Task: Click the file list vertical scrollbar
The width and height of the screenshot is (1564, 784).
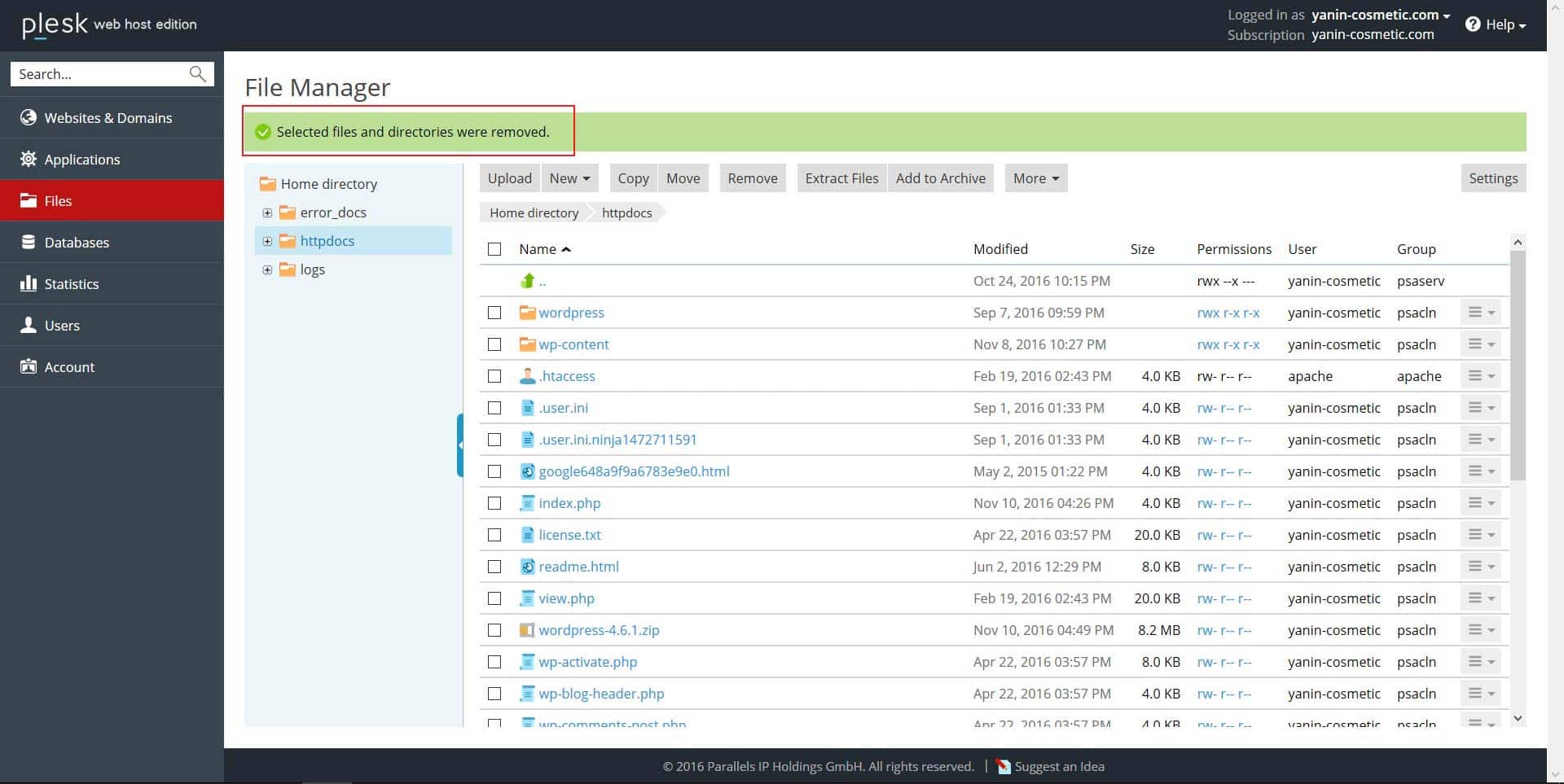Action: click(x=1518, y=366)
